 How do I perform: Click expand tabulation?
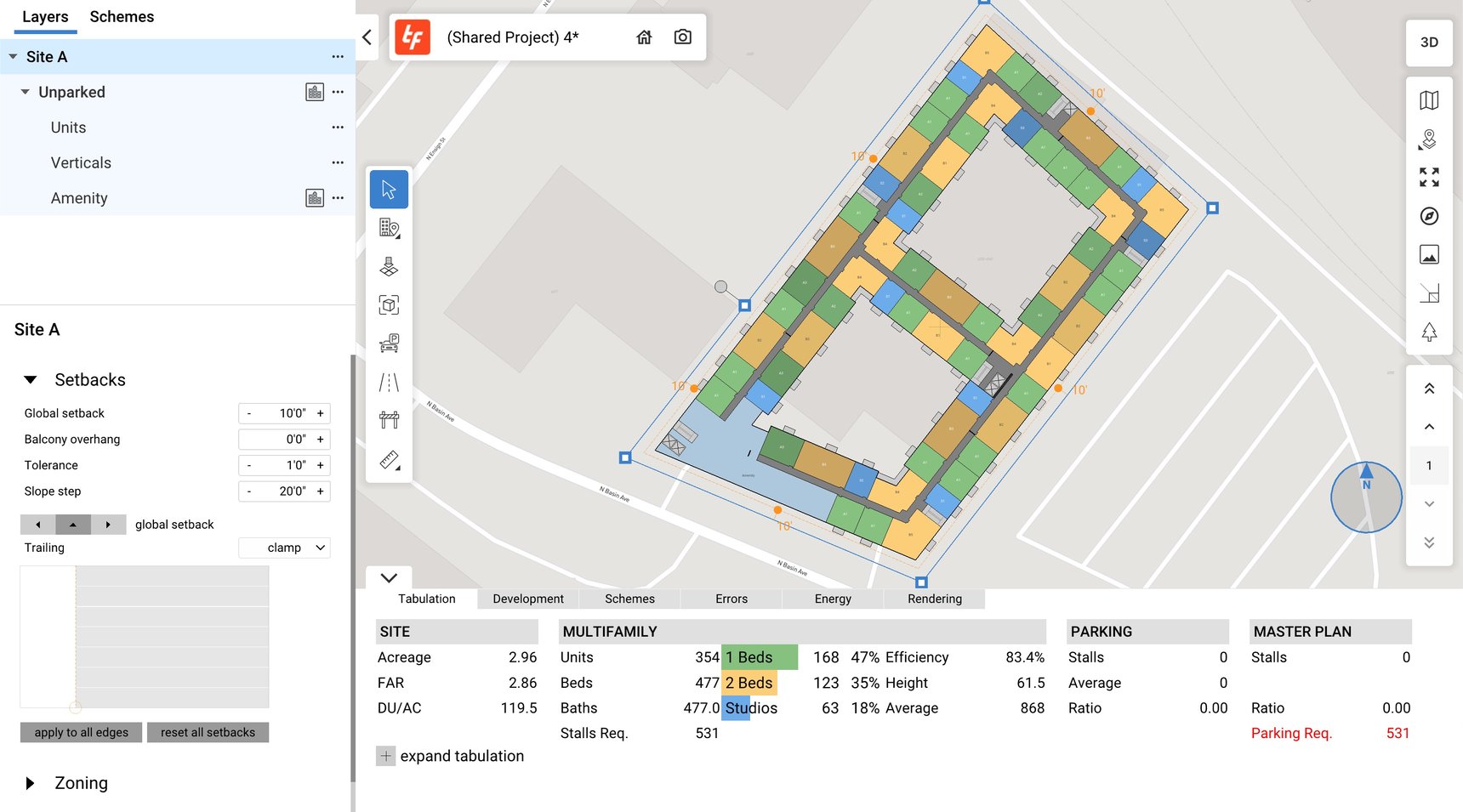451,756
